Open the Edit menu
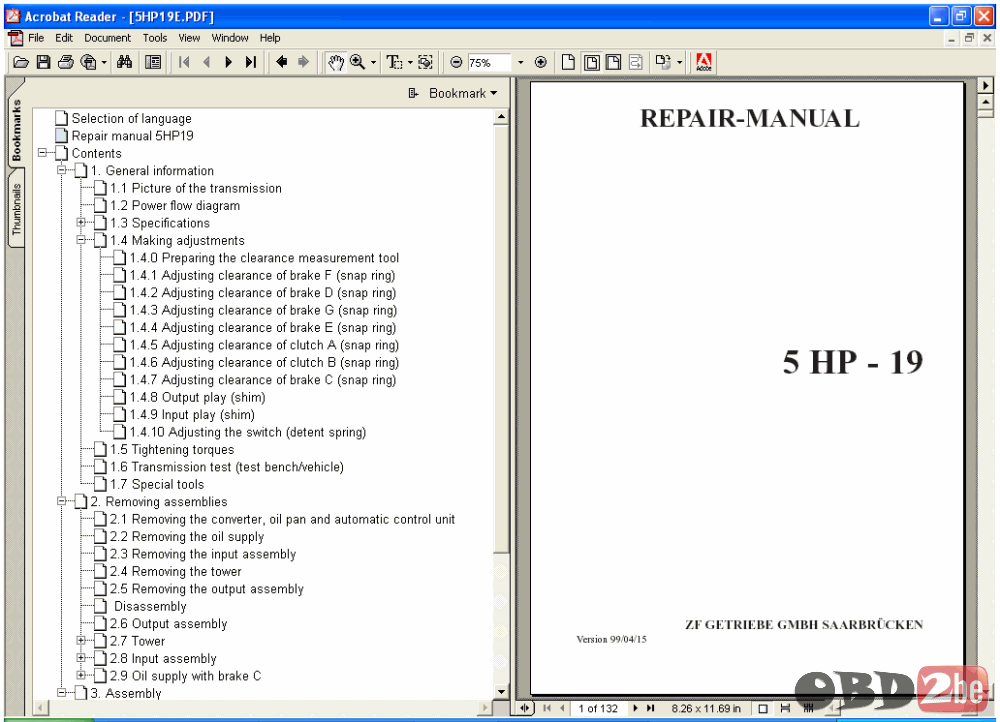The image size is (1000, 722). point(64,38)
